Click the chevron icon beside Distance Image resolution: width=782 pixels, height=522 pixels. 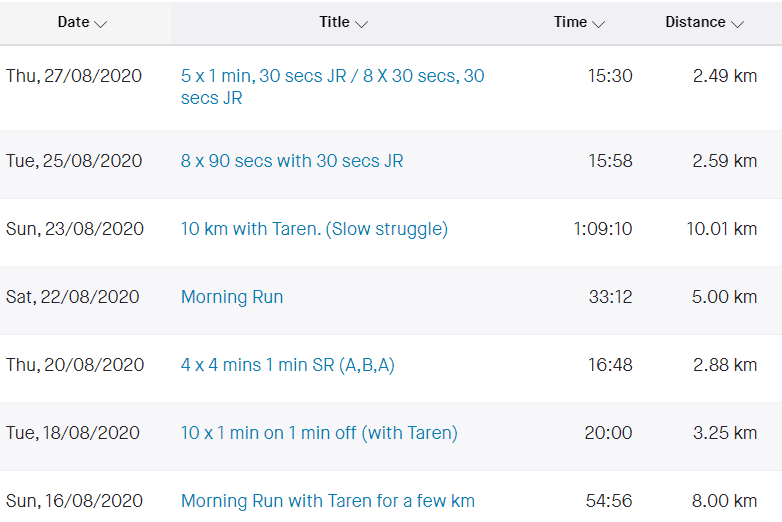click(737, 24)
